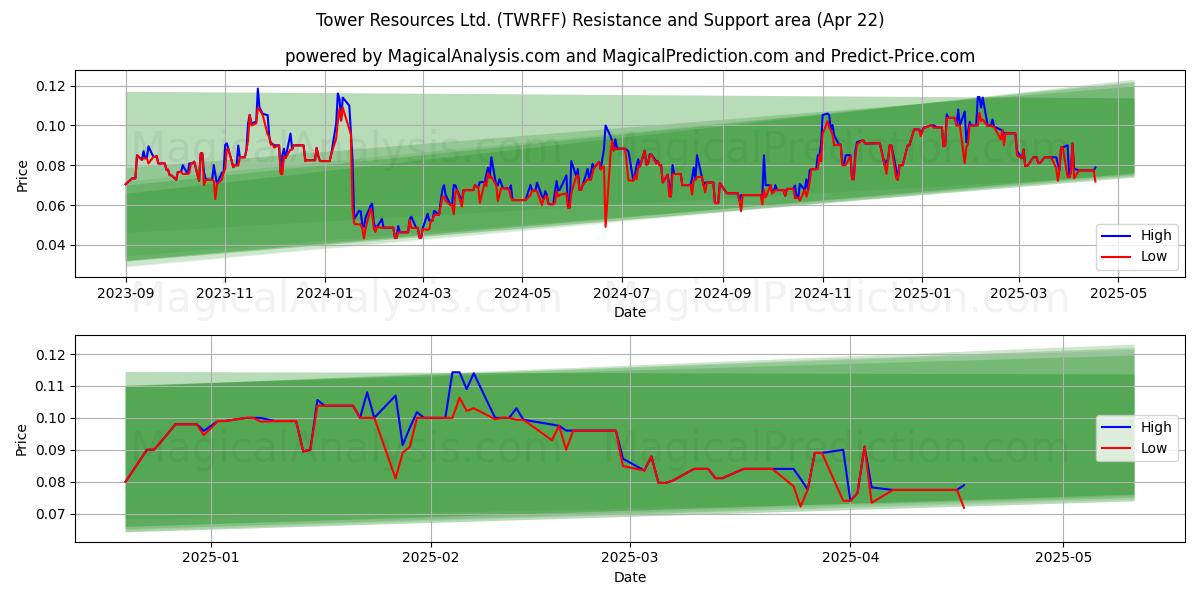The image size is (1200, 600).
Task: Click the '2024-01' x-axis label
Action: (324, 294)
